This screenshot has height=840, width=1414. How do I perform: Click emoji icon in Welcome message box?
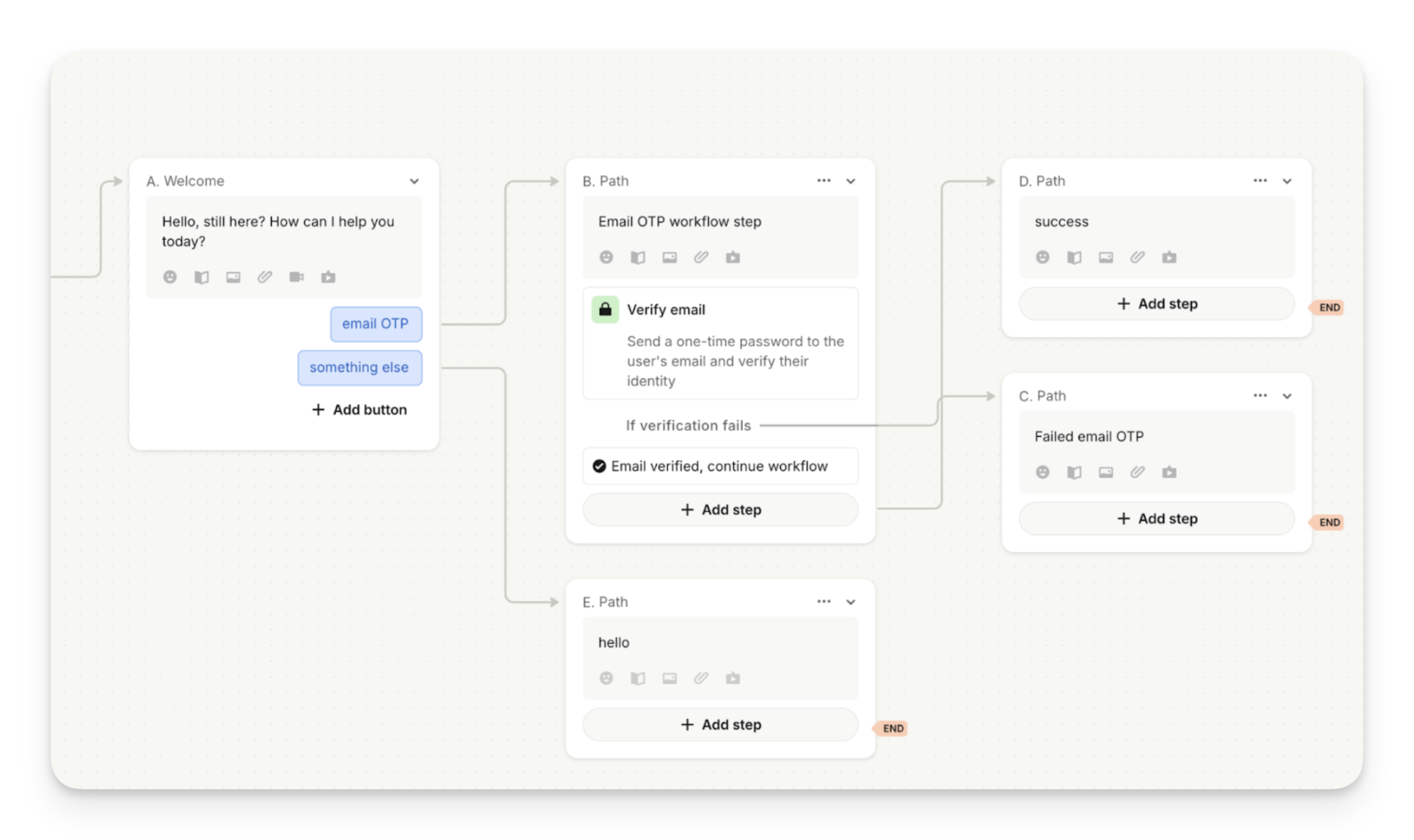(170, 277)
